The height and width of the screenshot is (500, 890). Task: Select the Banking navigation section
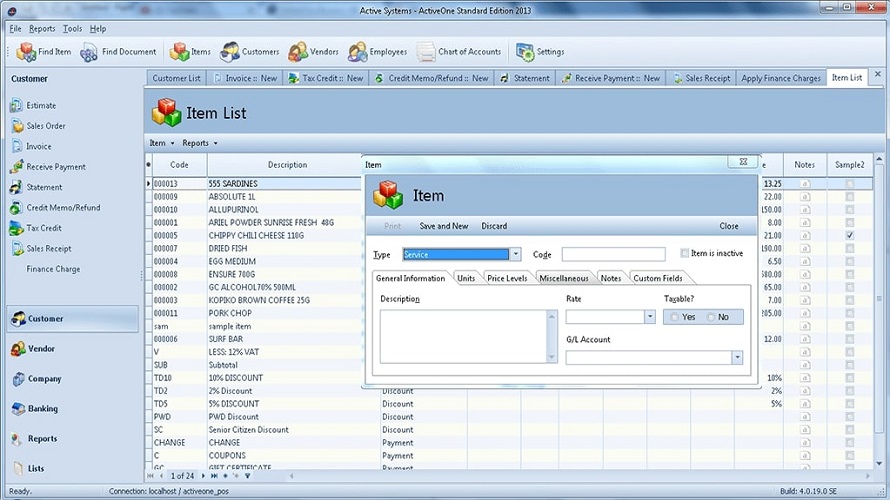point(73,409)
